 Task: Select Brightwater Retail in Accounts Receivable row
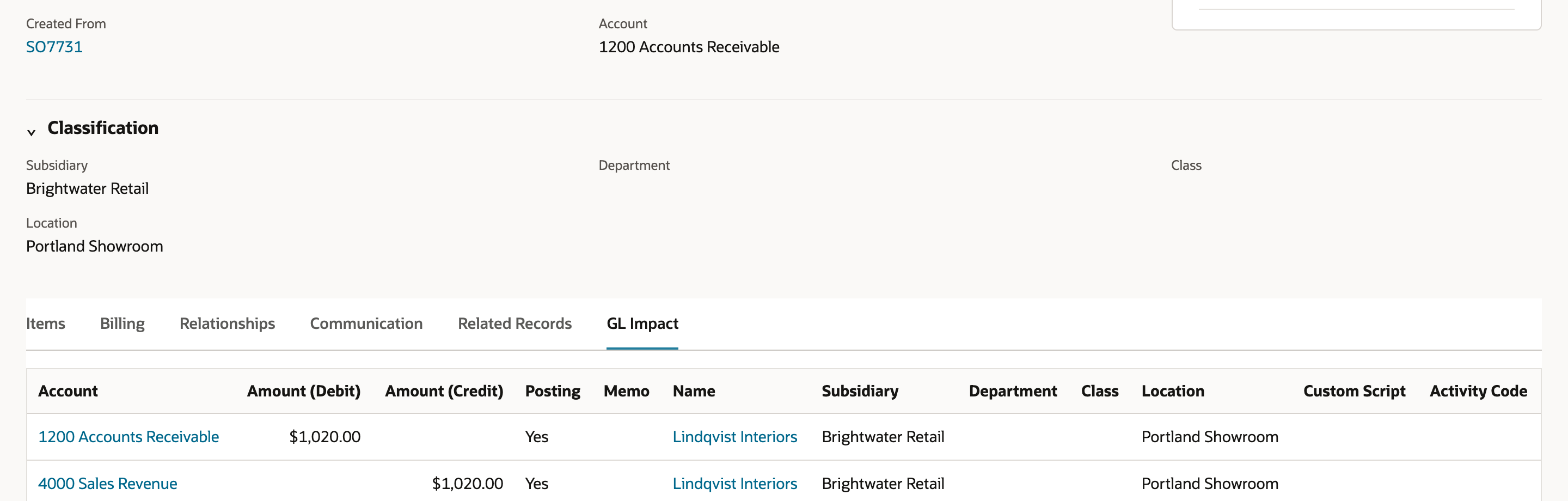883,437
